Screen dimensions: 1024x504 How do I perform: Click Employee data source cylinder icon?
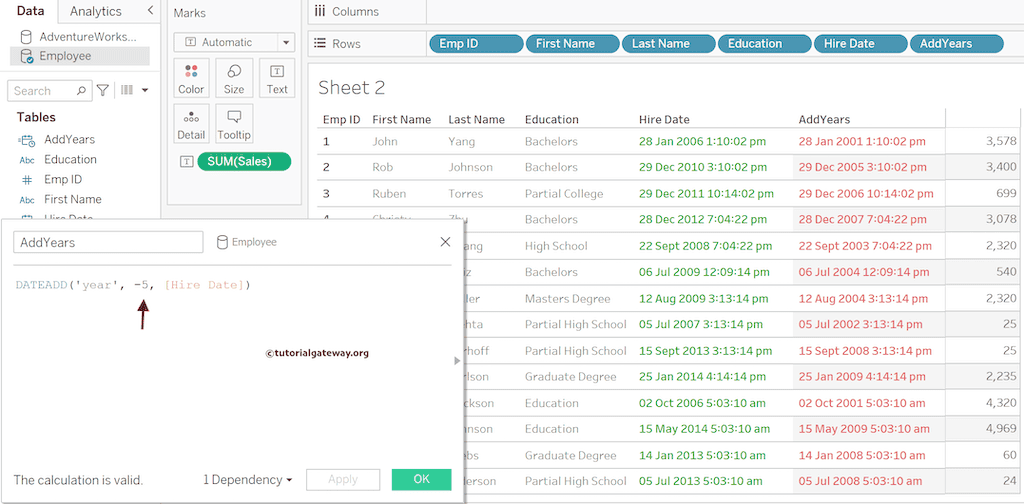[27, 56]
